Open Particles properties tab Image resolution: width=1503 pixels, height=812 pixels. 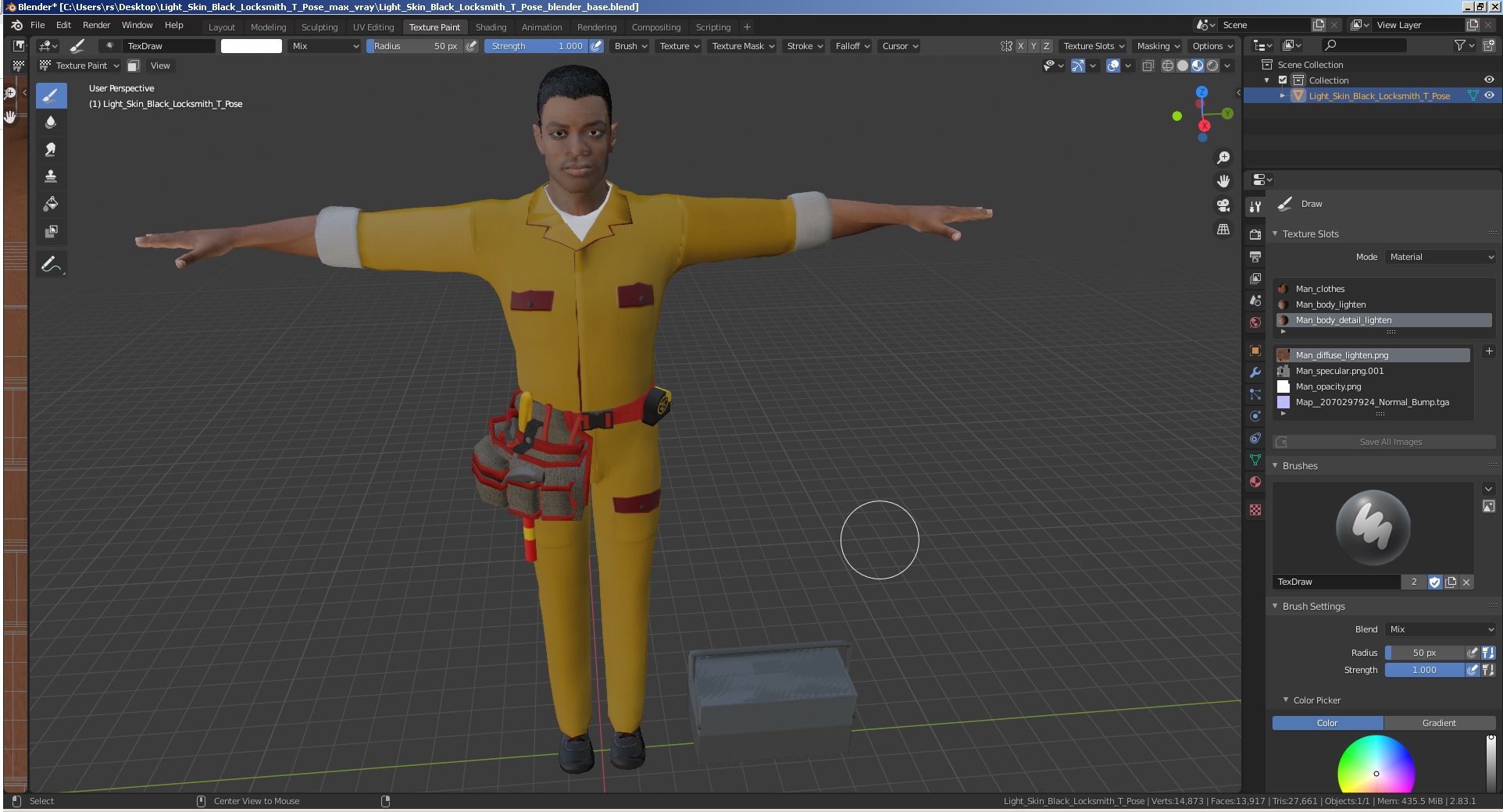tap(1255, 394)
